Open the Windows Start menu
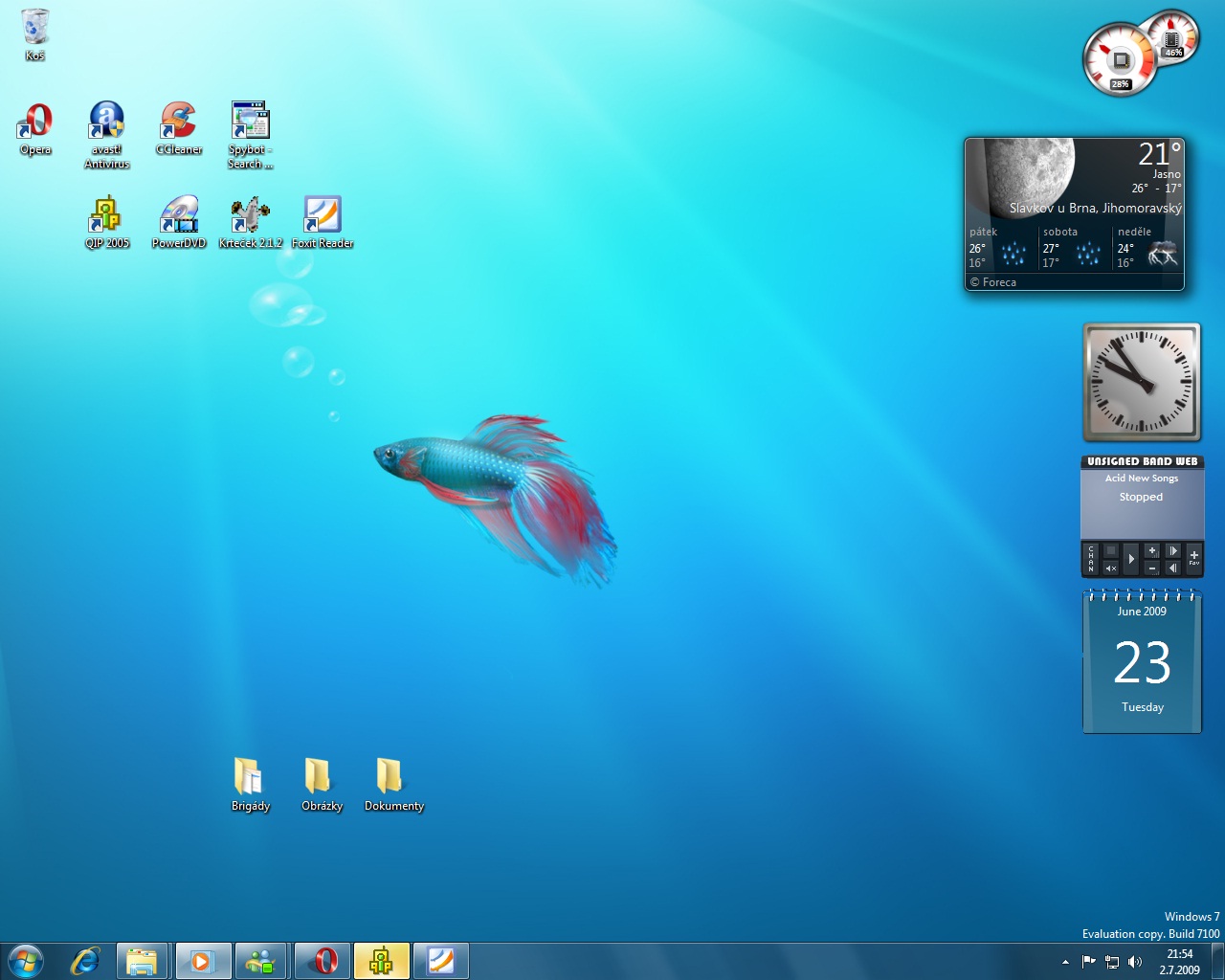The height and width of the screenshot is (980, 1225). point(25,961)
